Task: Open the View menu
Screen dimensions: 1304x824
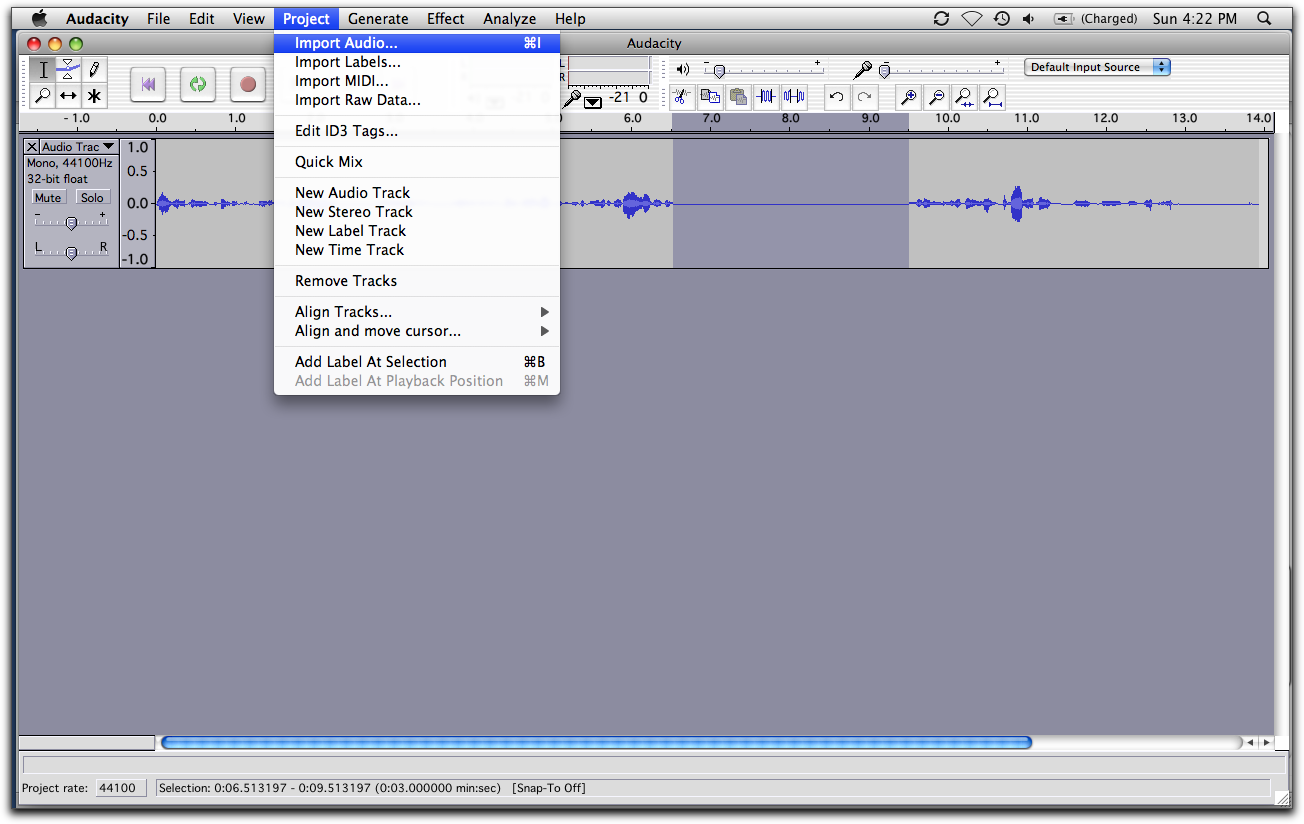Action: click(x=249, y=19)
